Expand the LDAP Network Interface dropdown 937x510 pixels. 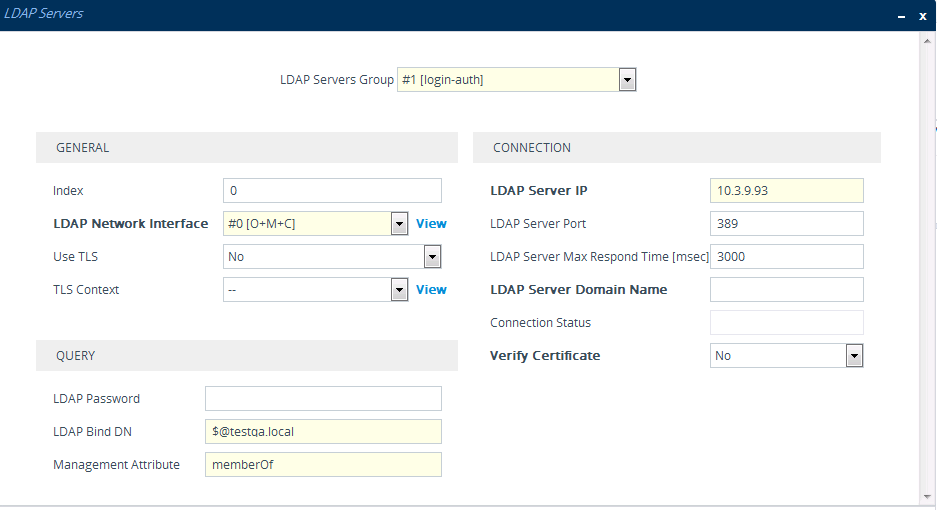pos(399,224)
